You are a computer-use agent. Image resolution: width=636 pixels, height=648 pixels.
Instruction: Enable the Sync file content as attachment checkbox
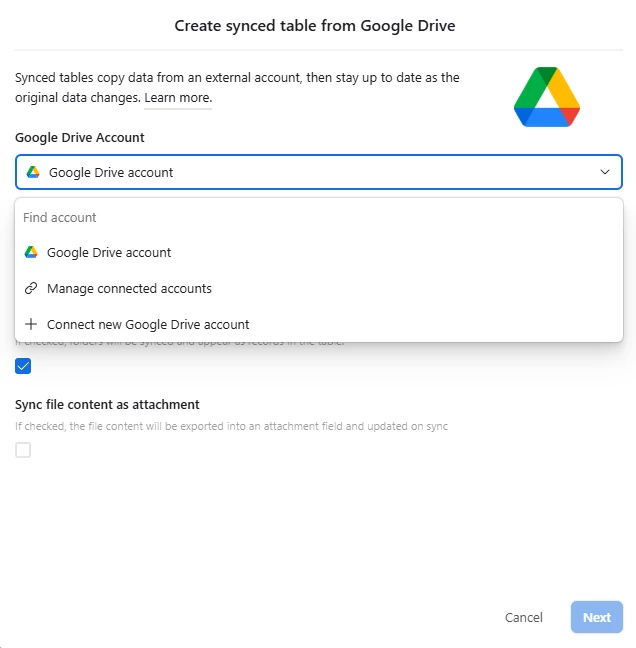tap(23, 450)
